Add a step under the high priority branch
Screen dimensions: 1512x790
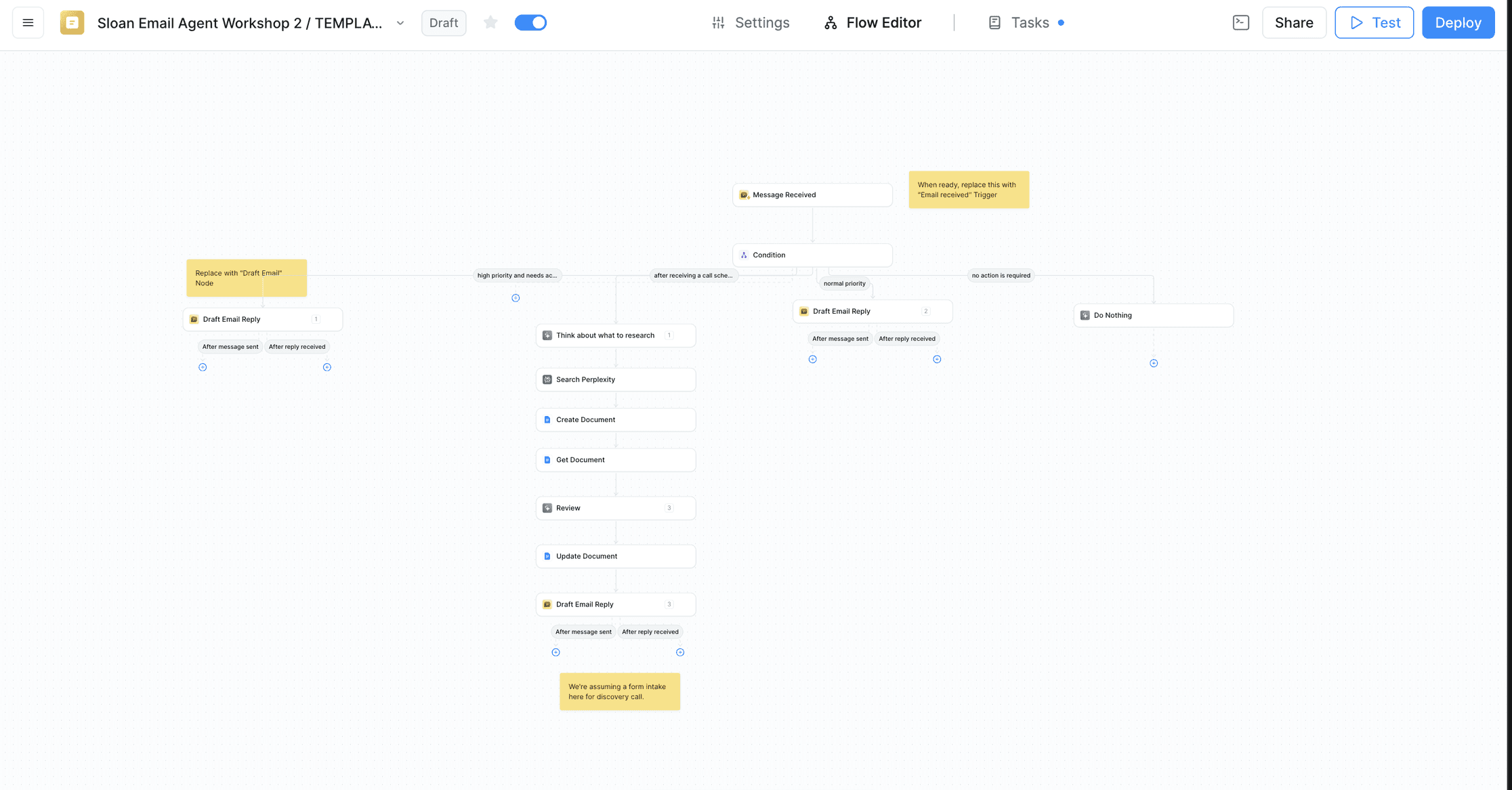click(516, 298)
